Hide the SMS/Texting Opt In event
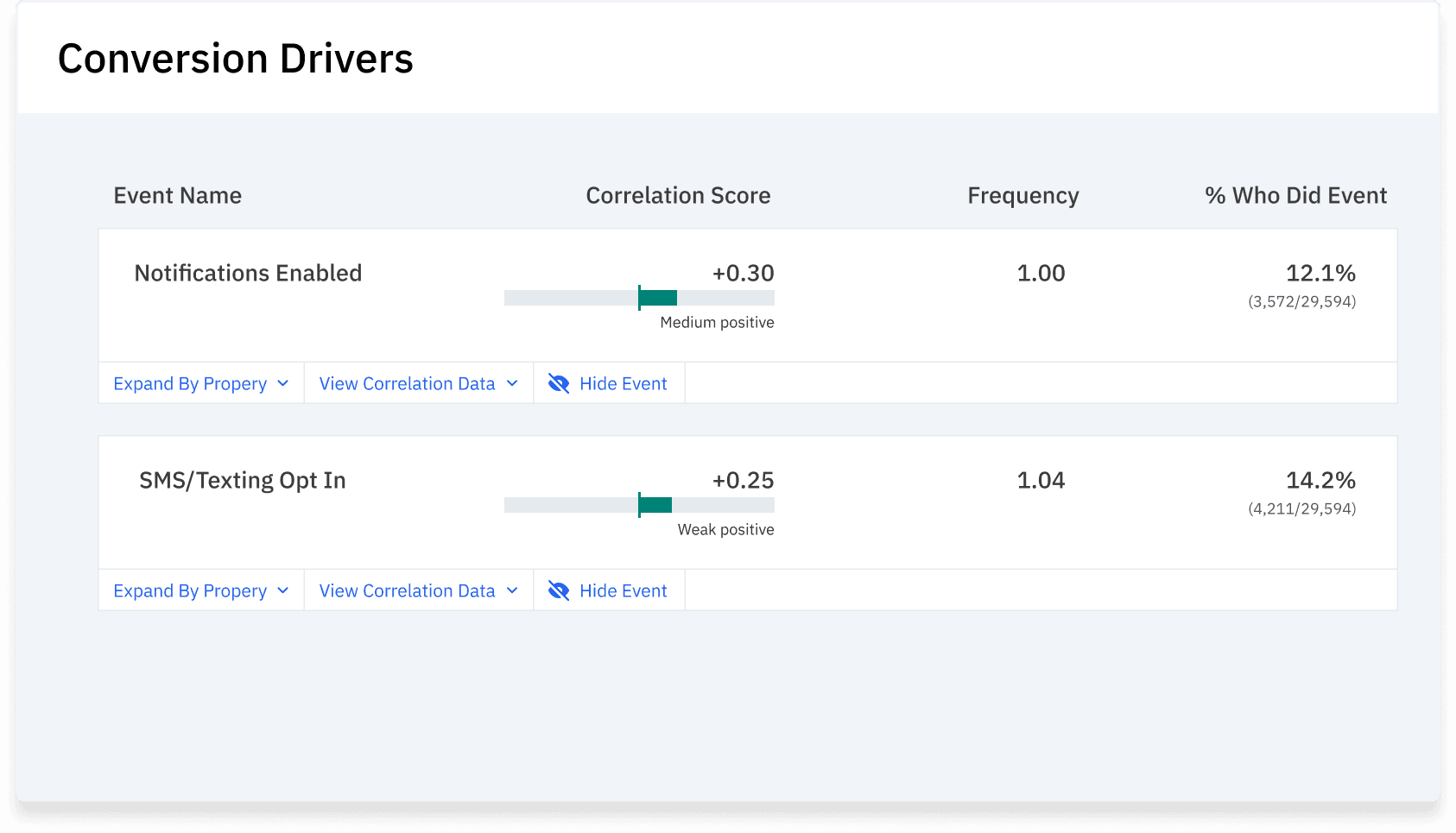 [x=609, y=591]
